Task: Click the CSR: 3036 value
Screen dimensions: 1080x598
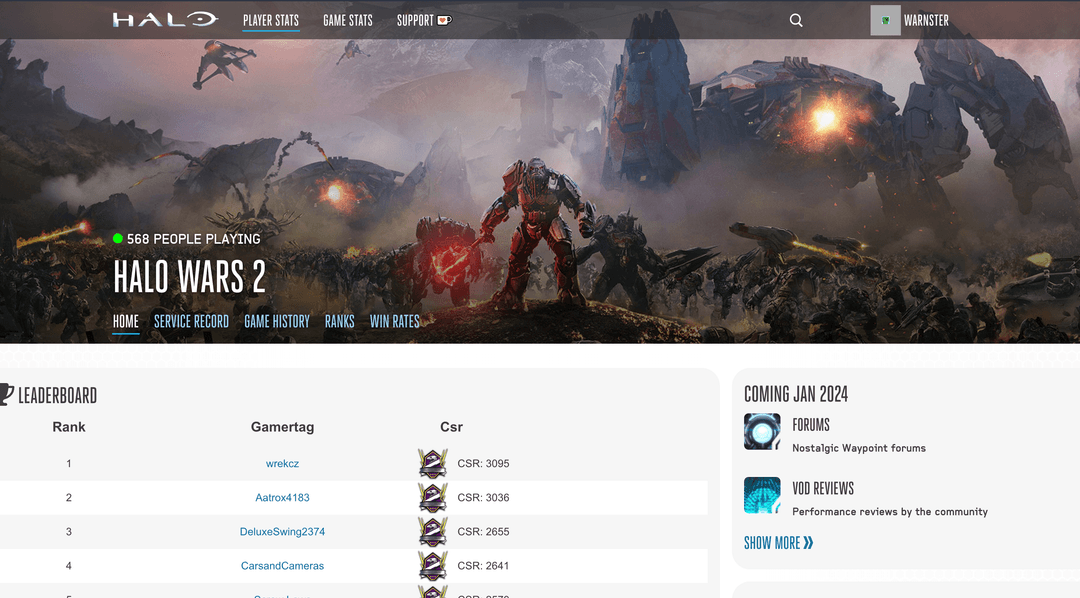Action: point(484,497)
